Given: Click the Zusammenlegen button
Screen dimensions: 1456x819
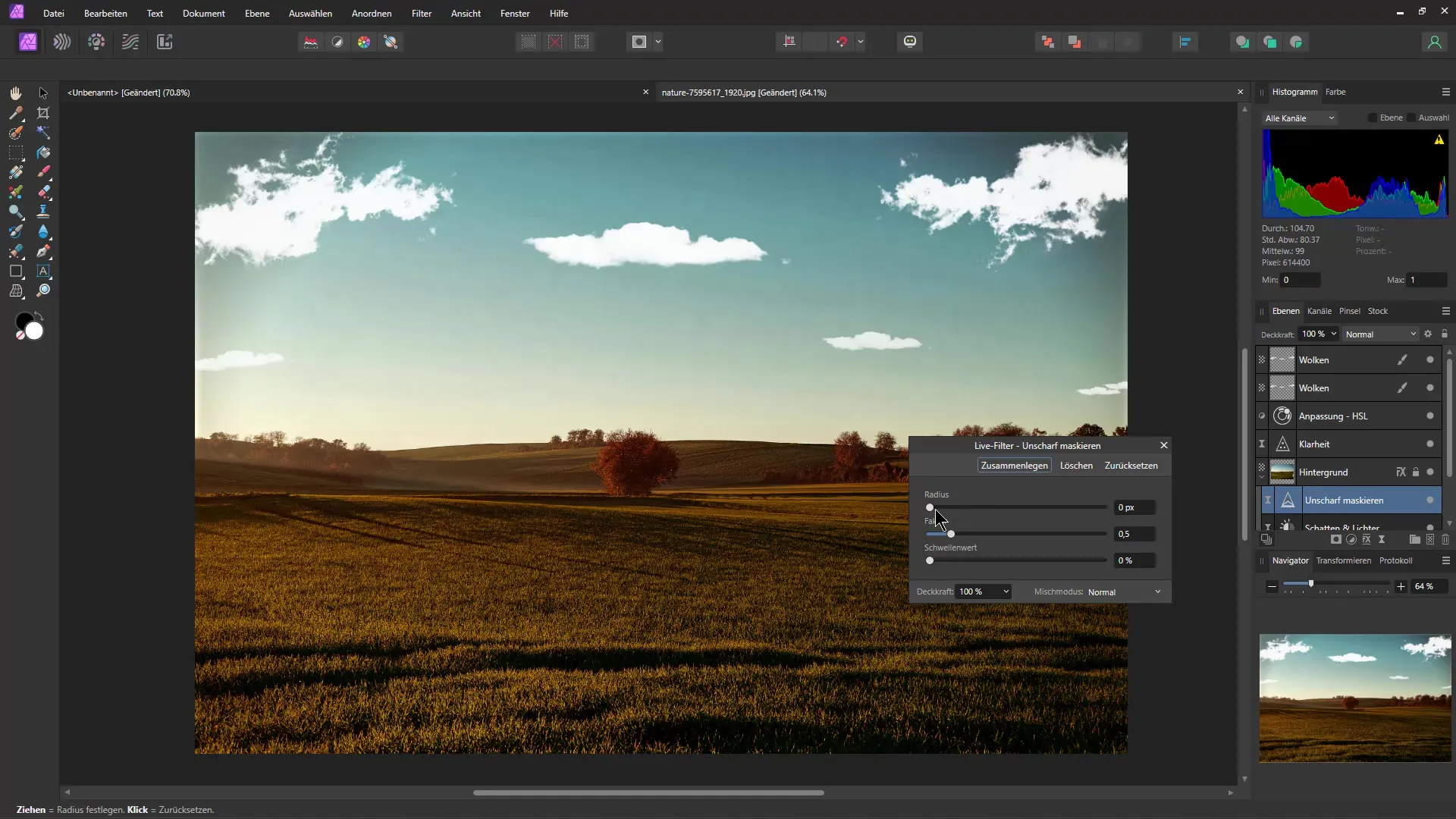Looking at the screenshot, I should point(1015,466).
